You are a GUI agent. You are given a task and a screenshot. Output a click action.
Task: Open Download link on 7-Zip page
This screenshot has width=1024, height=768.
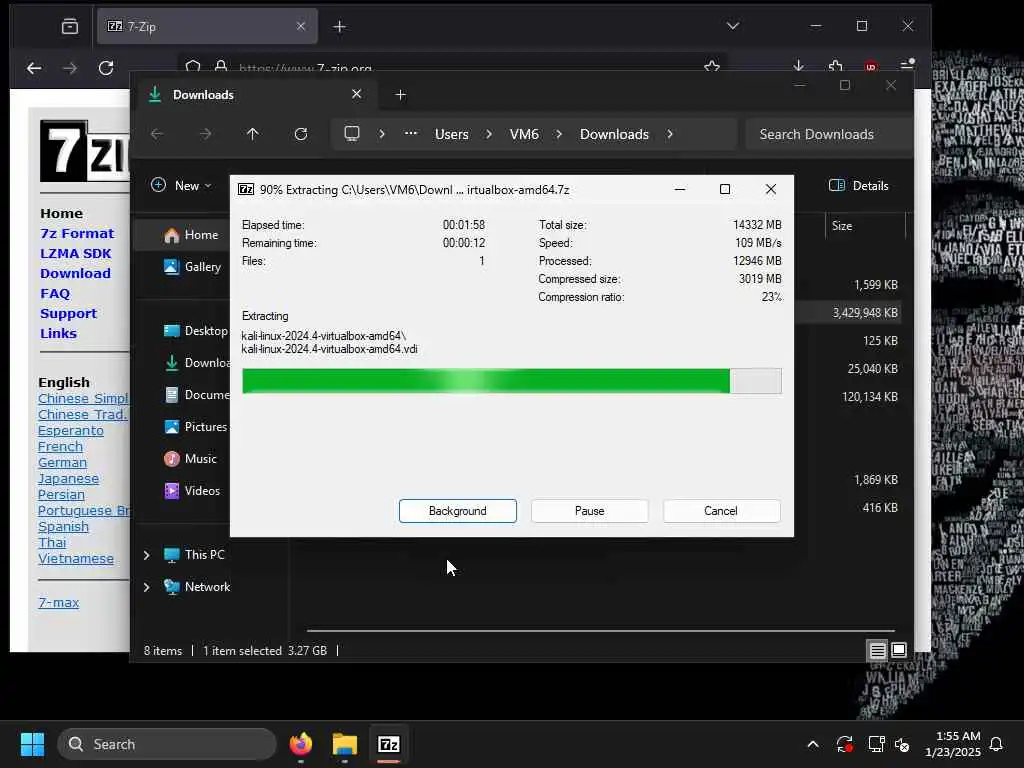(x=75, y=273)
